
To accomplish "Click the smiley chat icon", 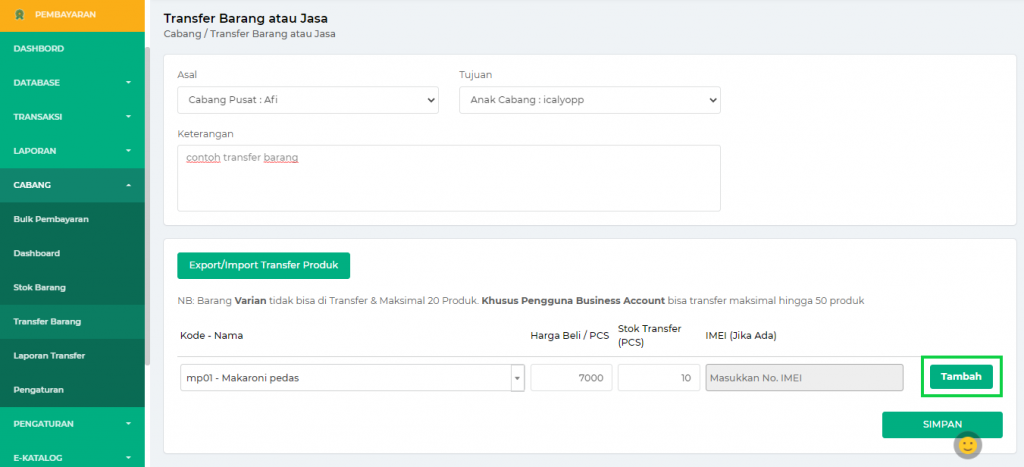I will (967, 444).
